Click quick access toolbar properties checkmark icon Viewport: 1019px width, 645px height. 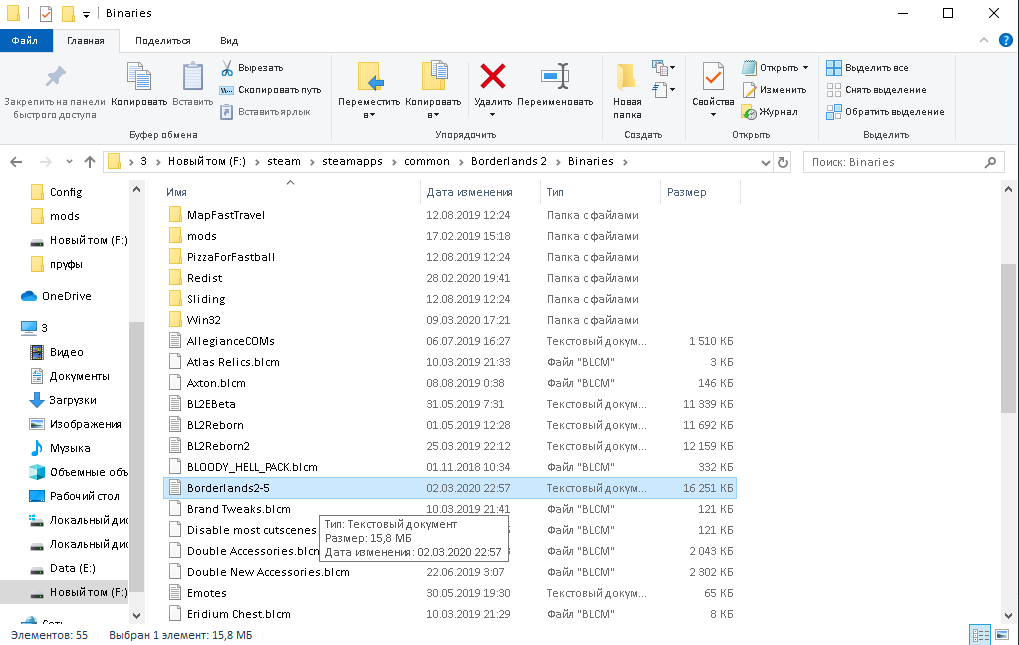coord(45,13)
